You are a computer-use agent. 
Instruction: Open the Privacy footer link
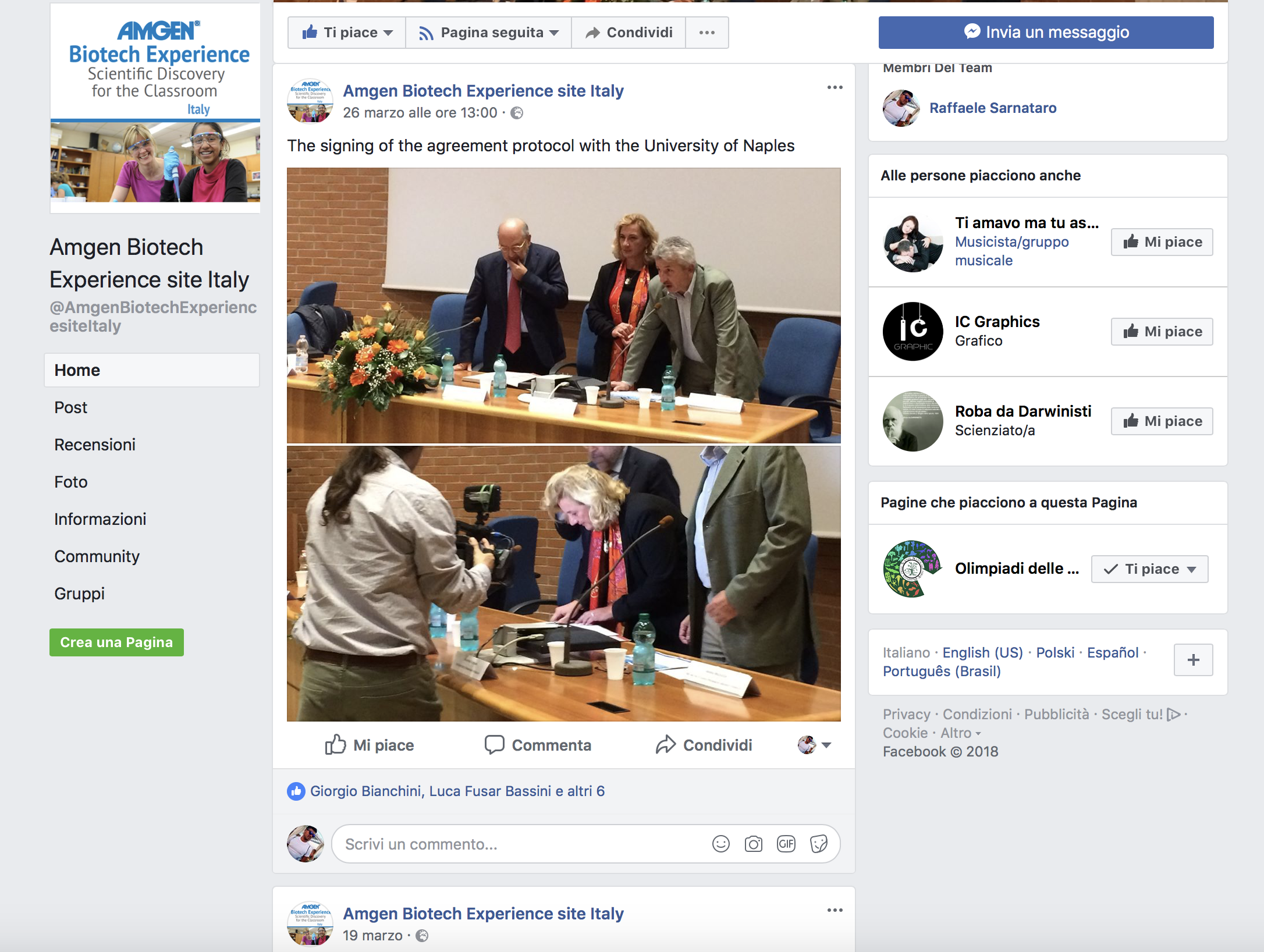point(906,714)
